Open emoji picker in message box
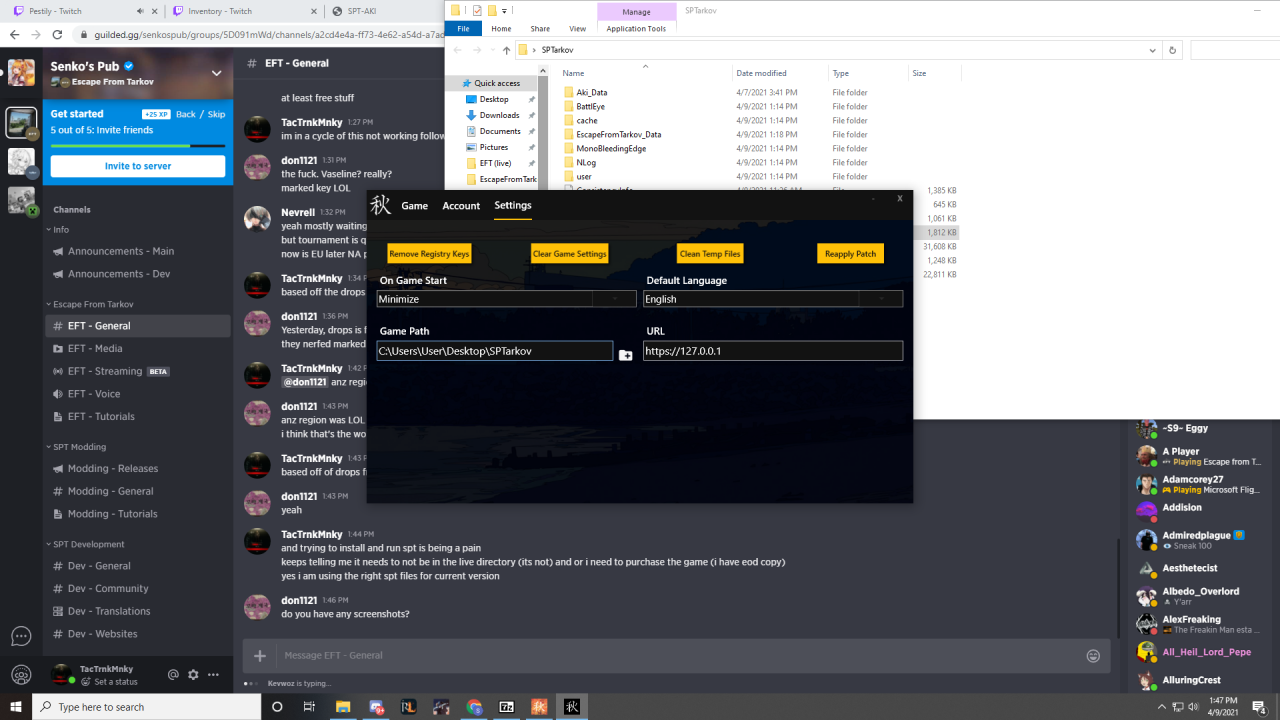The height and width of the screenshot is (720, 1280). click(1093, 656)
